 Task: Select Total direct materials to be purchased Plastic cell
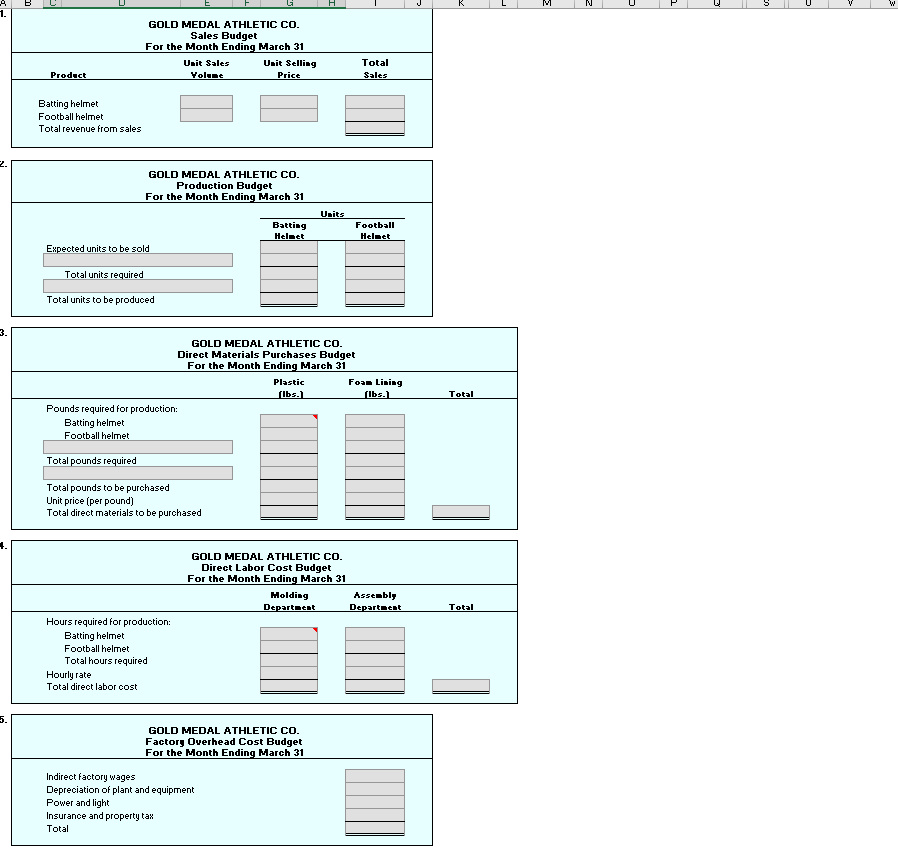pyautogui.click(x=289, y=512)
